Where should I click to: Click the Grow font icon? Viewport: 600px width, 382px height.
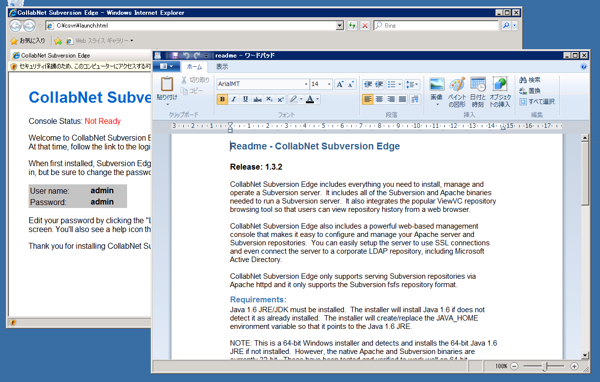point(340,84)
